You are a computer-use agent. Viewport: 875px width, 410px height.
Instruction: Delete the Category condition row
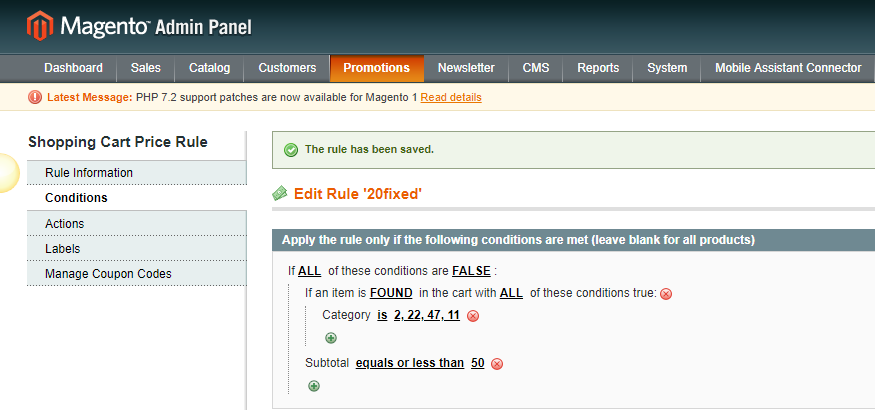tap(473, 316)
